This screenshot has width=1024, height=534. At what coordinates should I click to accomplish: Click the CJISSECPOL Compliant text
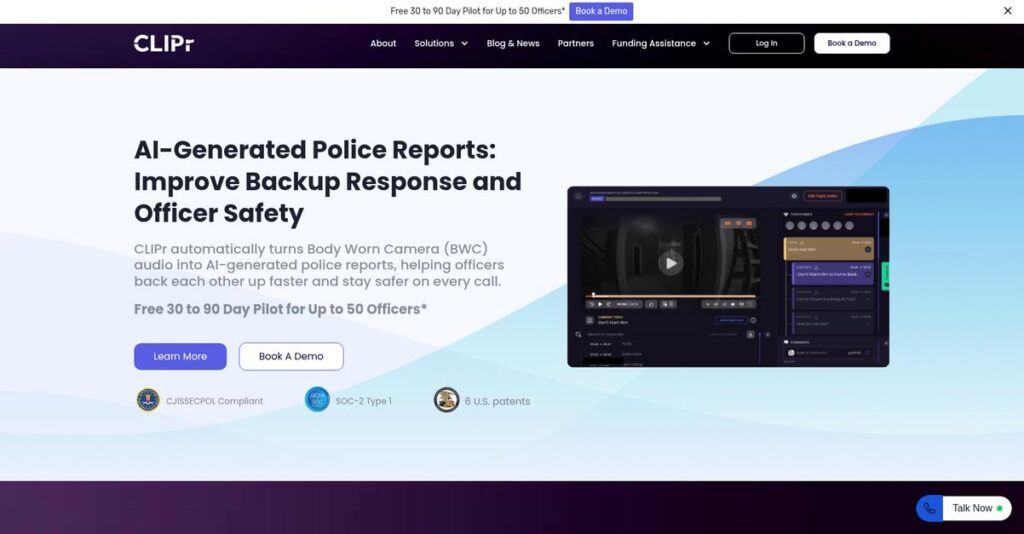214,401
